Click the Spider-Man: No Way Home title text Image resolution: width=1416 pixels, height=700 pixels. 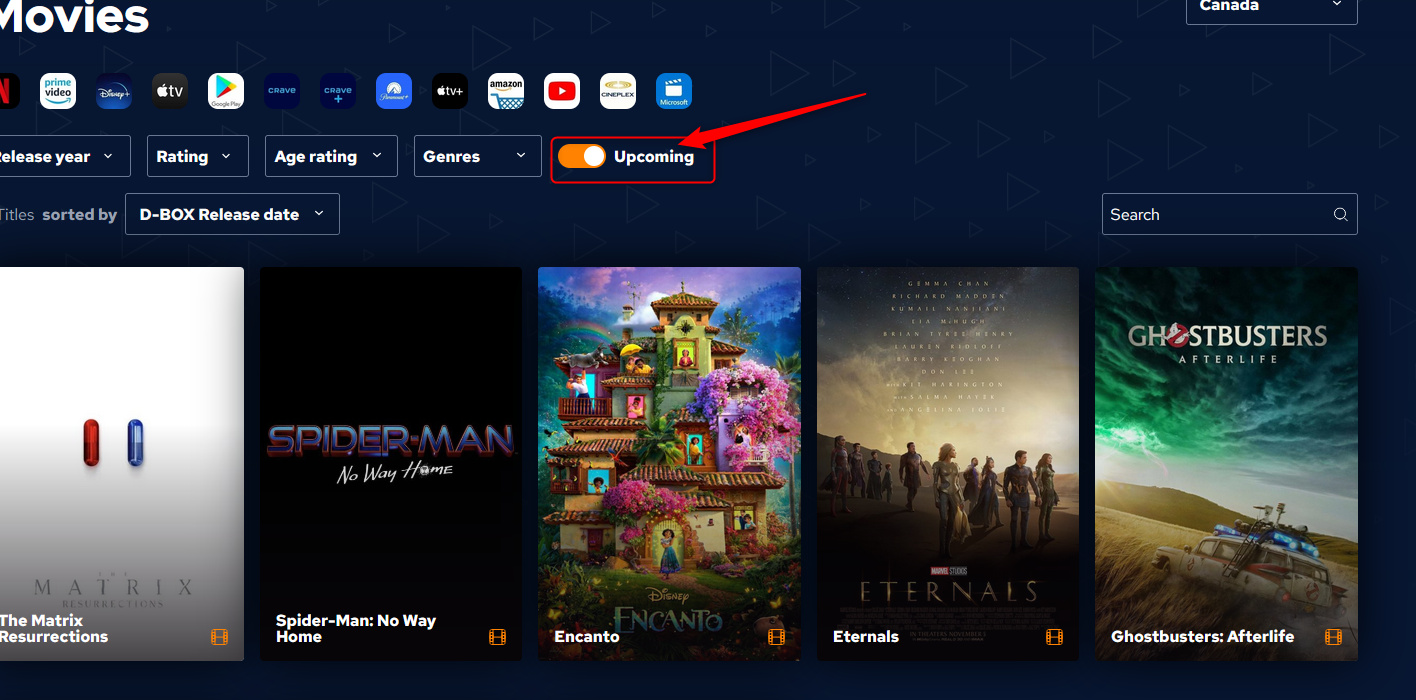point(356,629)
